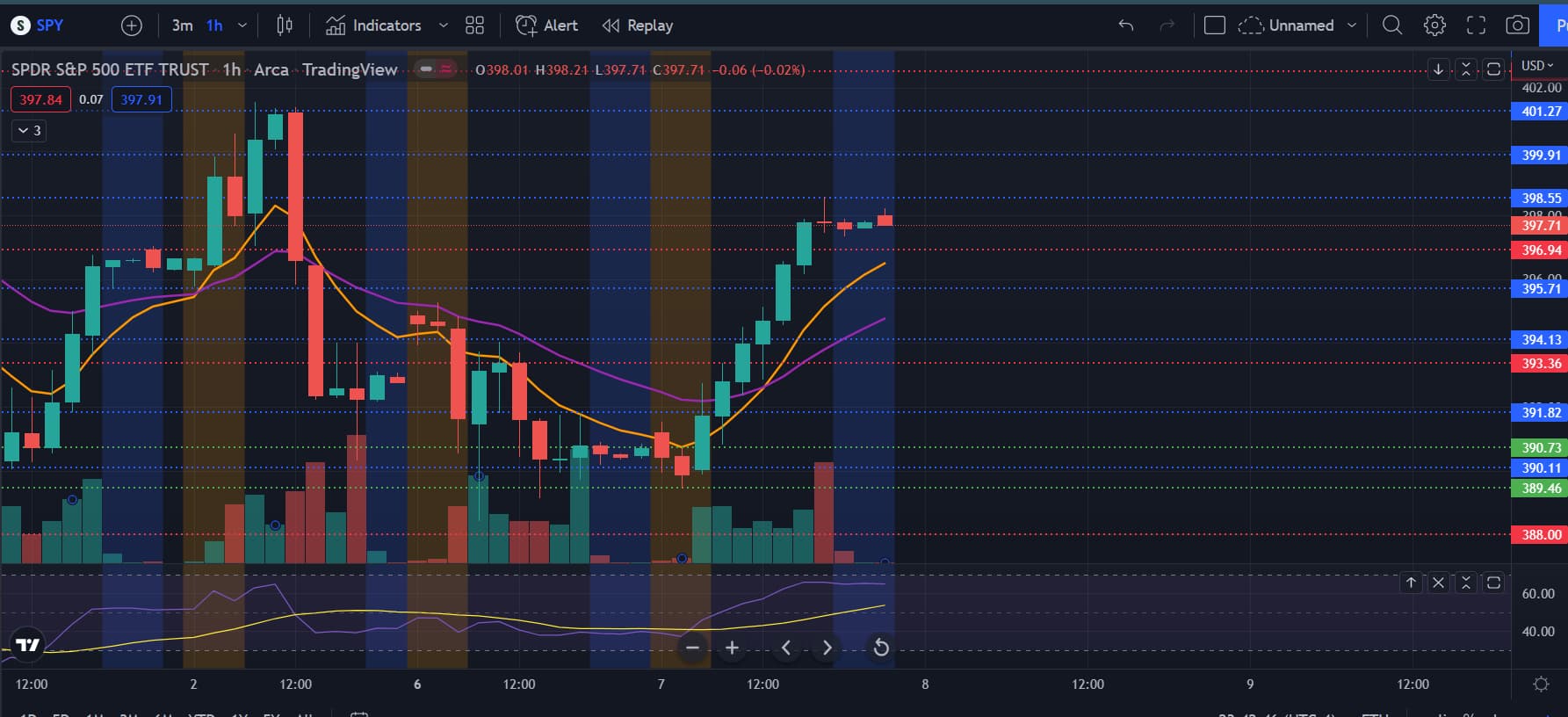The width and height of the screenshot is (1568, 717).
Task: Open chart settings gear in toolbar
Action: pos(1434,25)
